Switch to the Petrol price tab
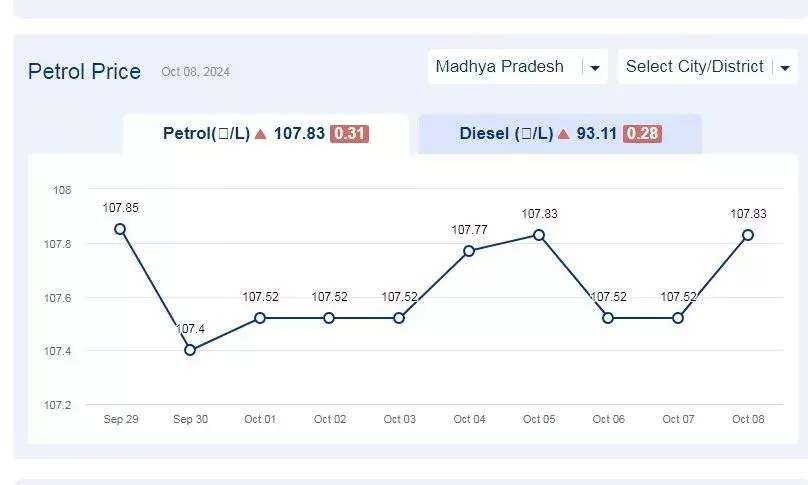The width and height of the screenshot is (808, 485). pyautogui.click(x=266, y=134)
